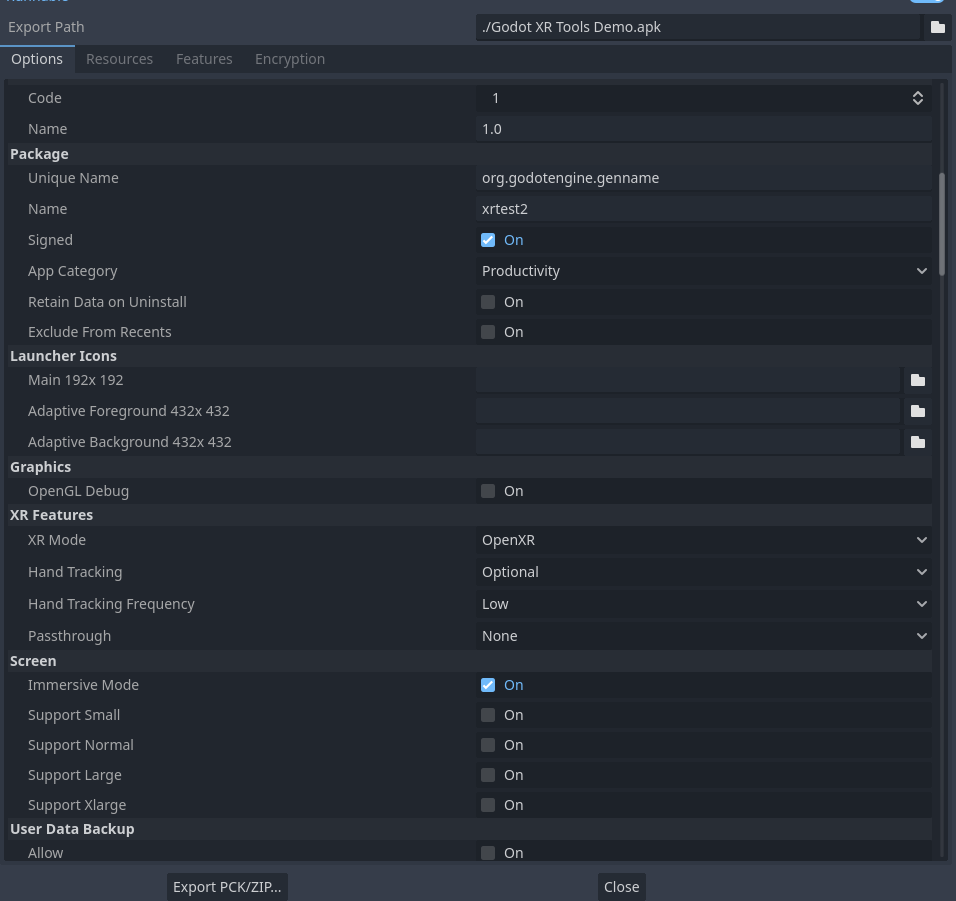This screenshot has width=956, height=901.
Task: Enable Retain Data on Uninstall
Action: (x=488, y=301)
